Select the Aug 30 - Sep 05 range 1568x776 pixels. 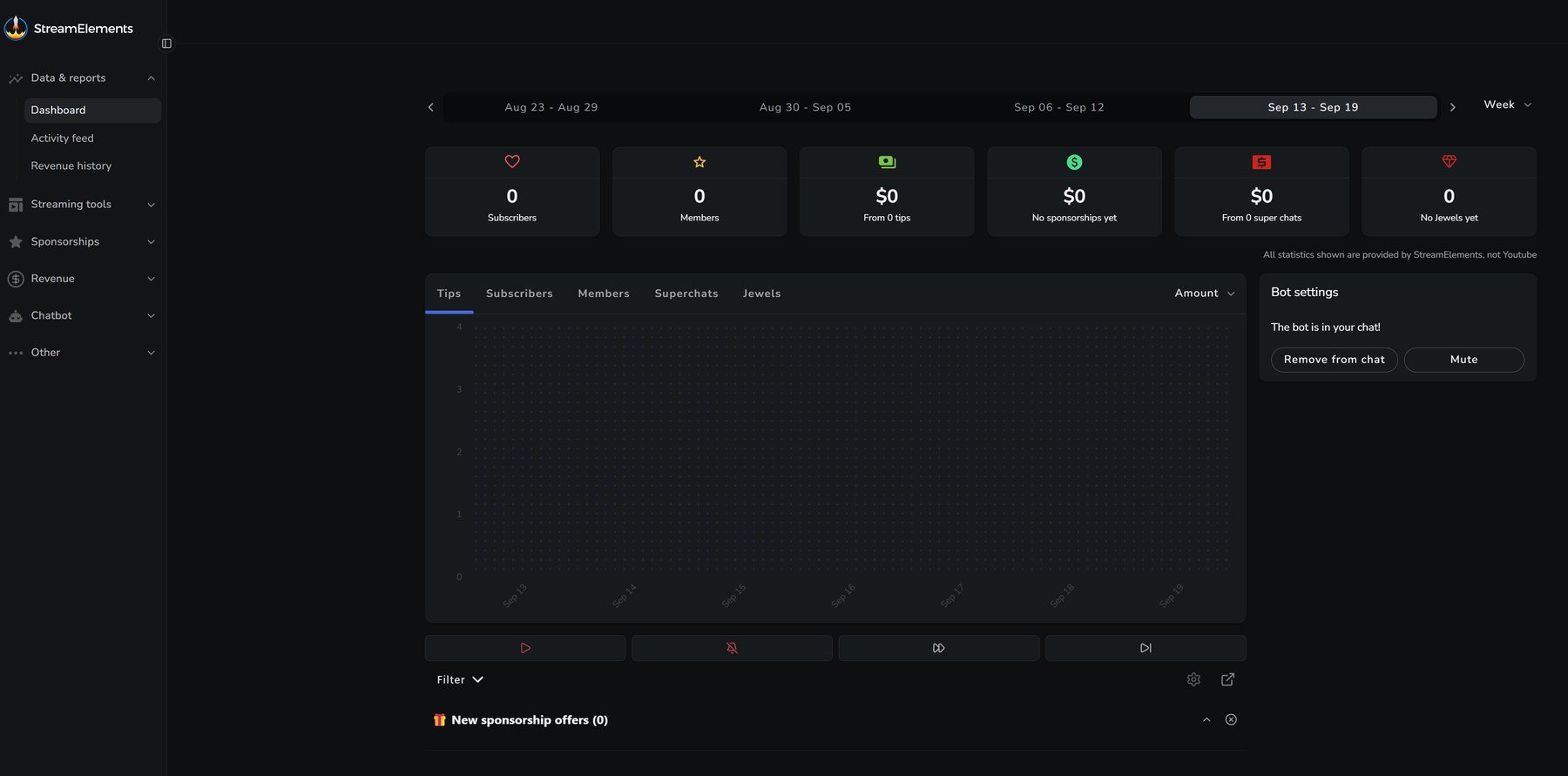805,107
